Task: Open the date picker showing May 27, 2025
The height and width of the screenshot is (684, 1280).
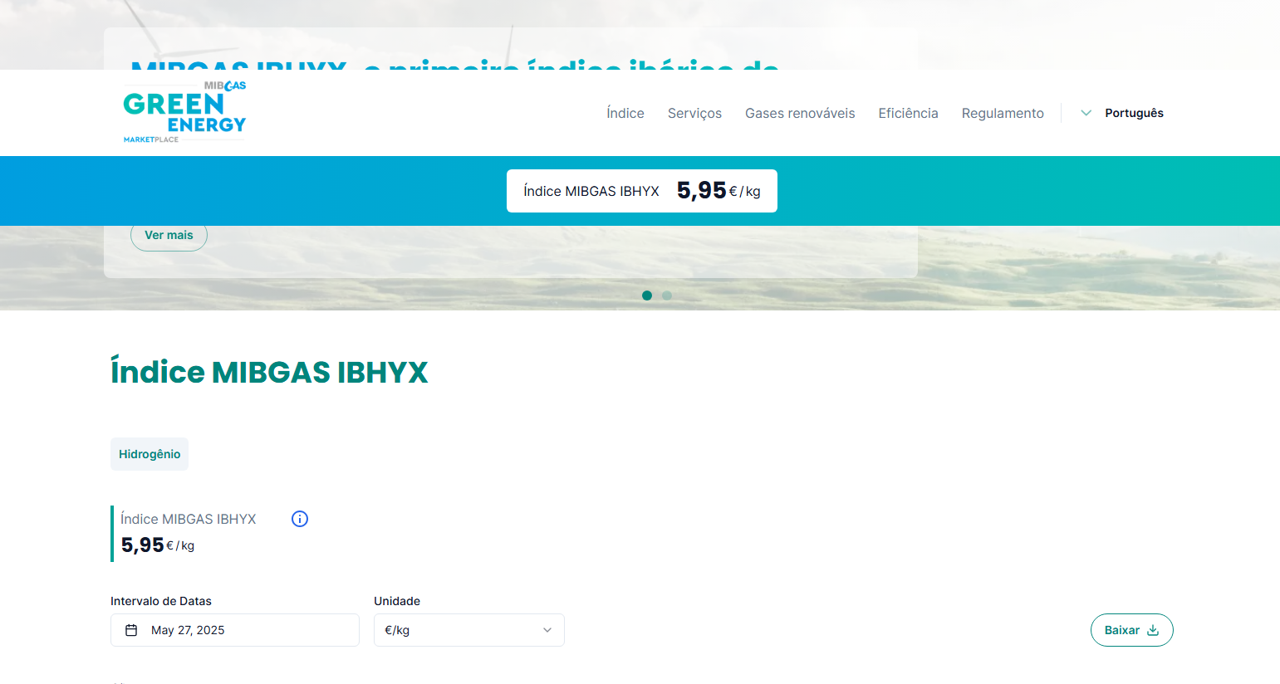Action: (235, 630)
